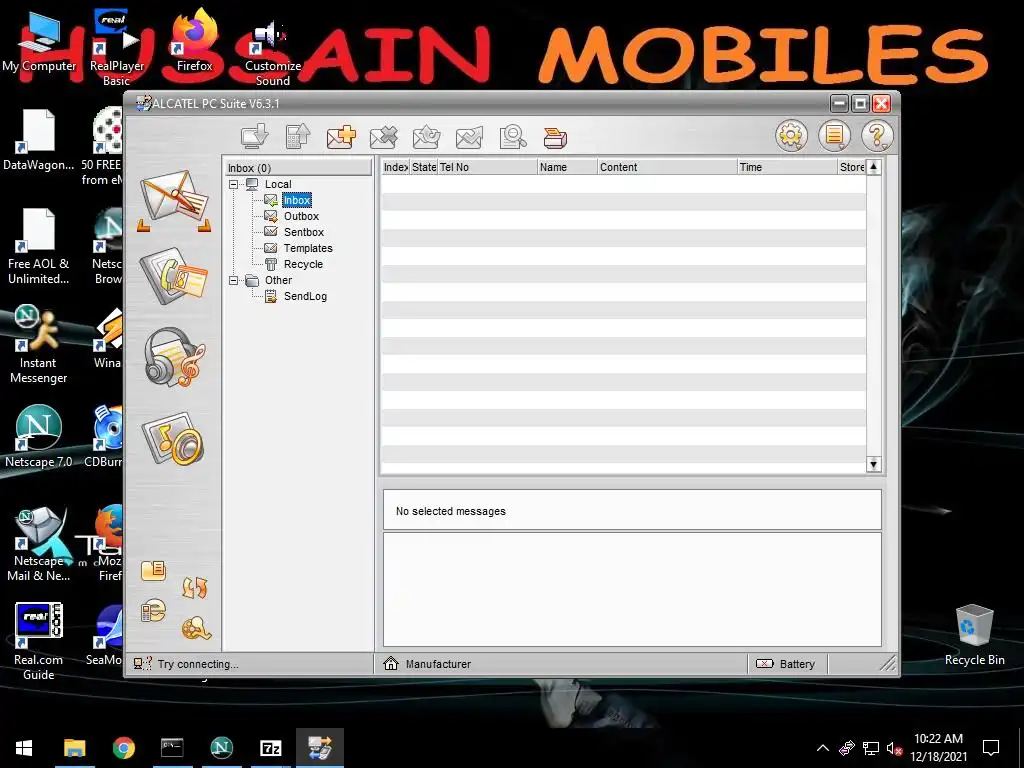Open help question mark button
This screenshot has width=1024, height=768.
[x=877, y=136]
